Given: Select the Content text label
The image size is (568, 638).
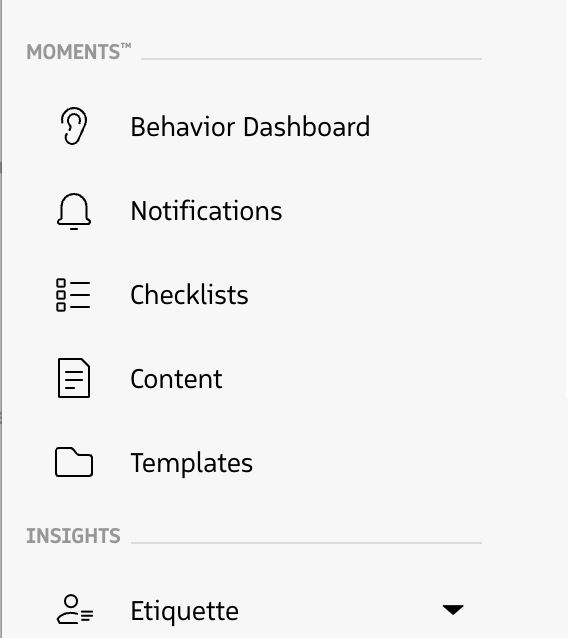Looking at the screenshot, I should (176, 379).
